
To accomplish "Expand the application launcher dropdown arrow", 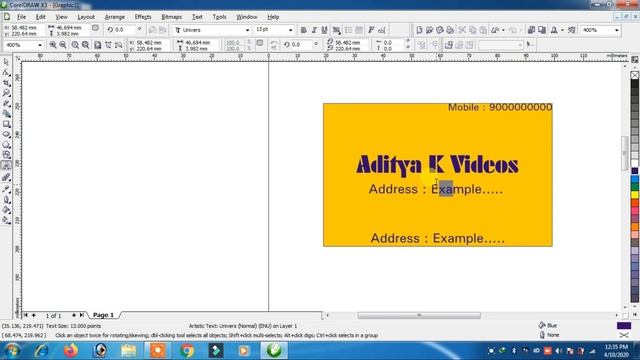I will point(562,30).
